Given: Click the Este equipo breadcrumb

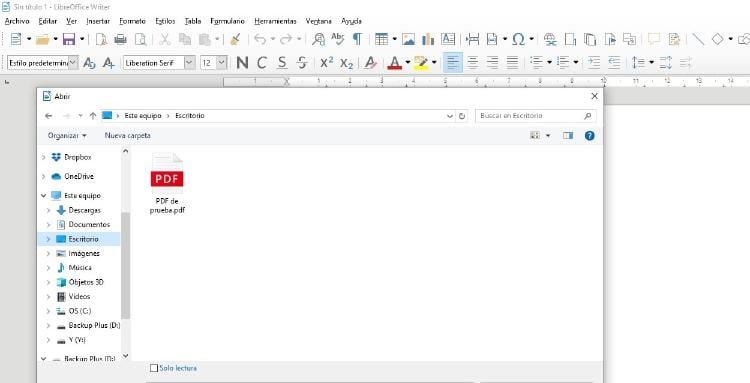Looking at the screenshot, I should click(143, 116).
